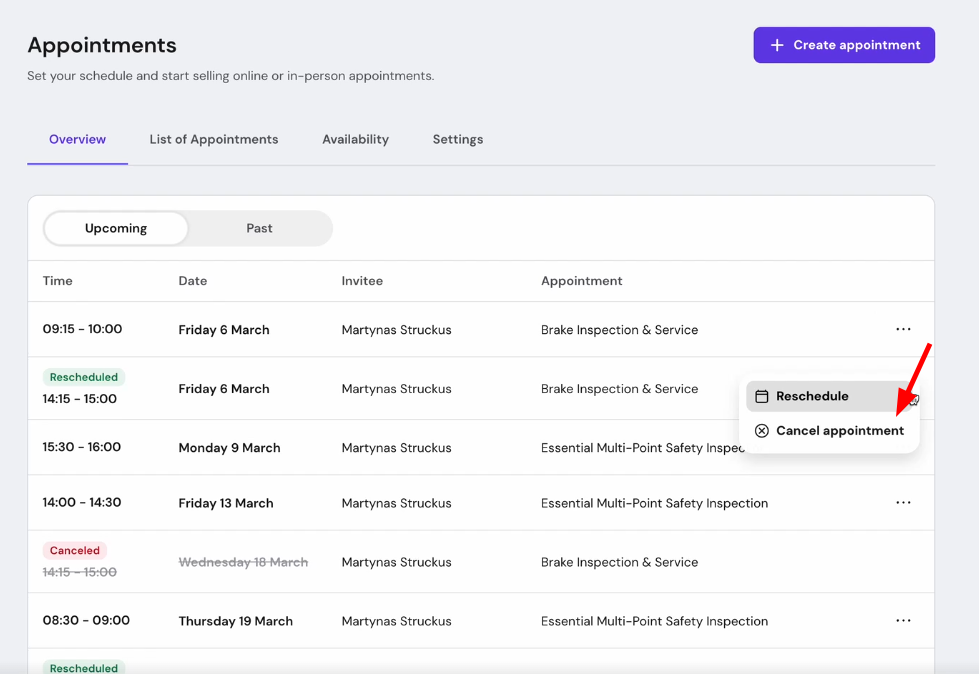Image resolution: width=979 pixels, height=674 pixels.
Task: Switch to Upcoming appointments view
Action: click(x=116, y=228)
